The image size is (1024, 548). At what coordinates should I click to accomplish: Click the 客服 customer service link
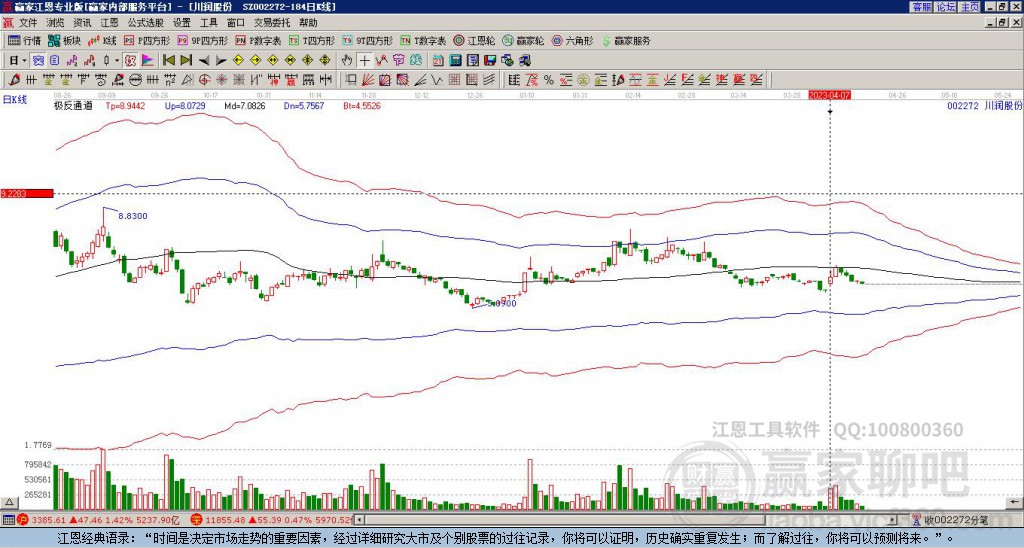921,7
